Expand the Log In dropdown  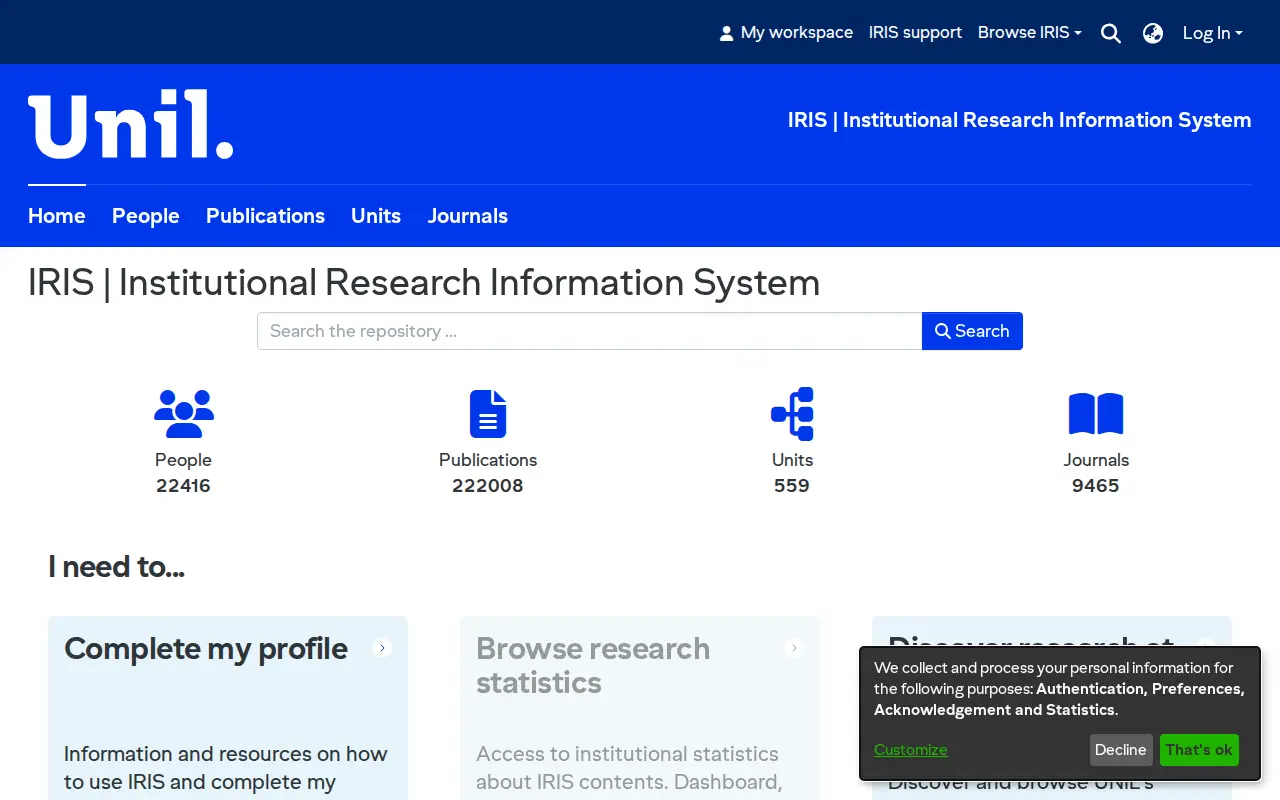(1213, 33)
